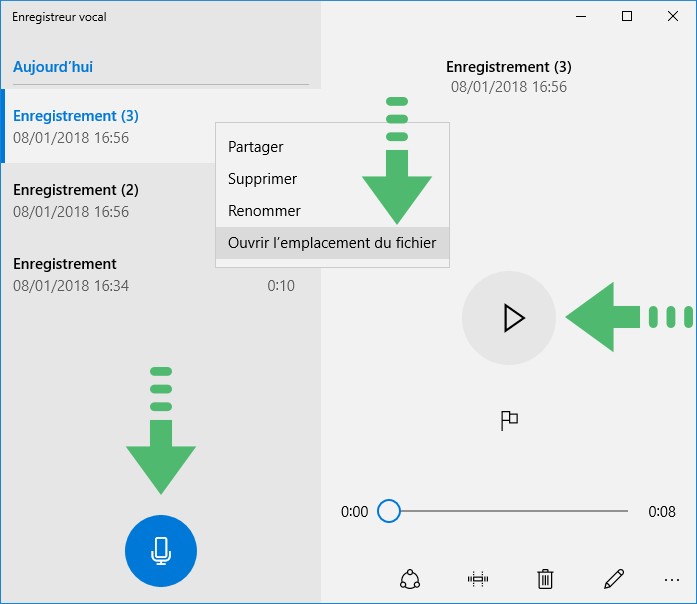
Task: Click the share icon in bottom toolbar
Action: (x=410, y=579)
